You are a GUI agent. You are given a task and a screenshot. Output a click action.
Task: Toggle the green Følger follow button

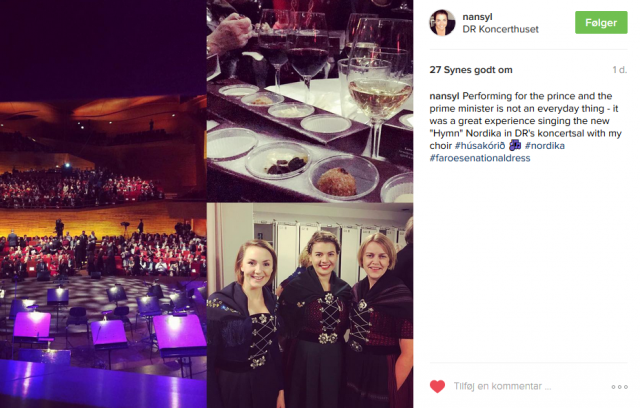(x=601, y=22)
